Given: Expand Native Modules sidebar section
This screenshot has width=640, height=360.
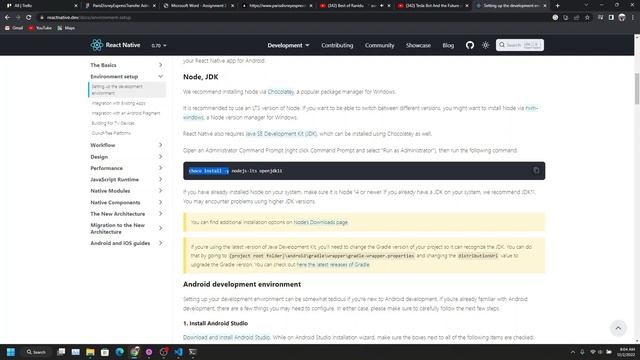Looking at the screenshot, I should [x=127, y=191].
